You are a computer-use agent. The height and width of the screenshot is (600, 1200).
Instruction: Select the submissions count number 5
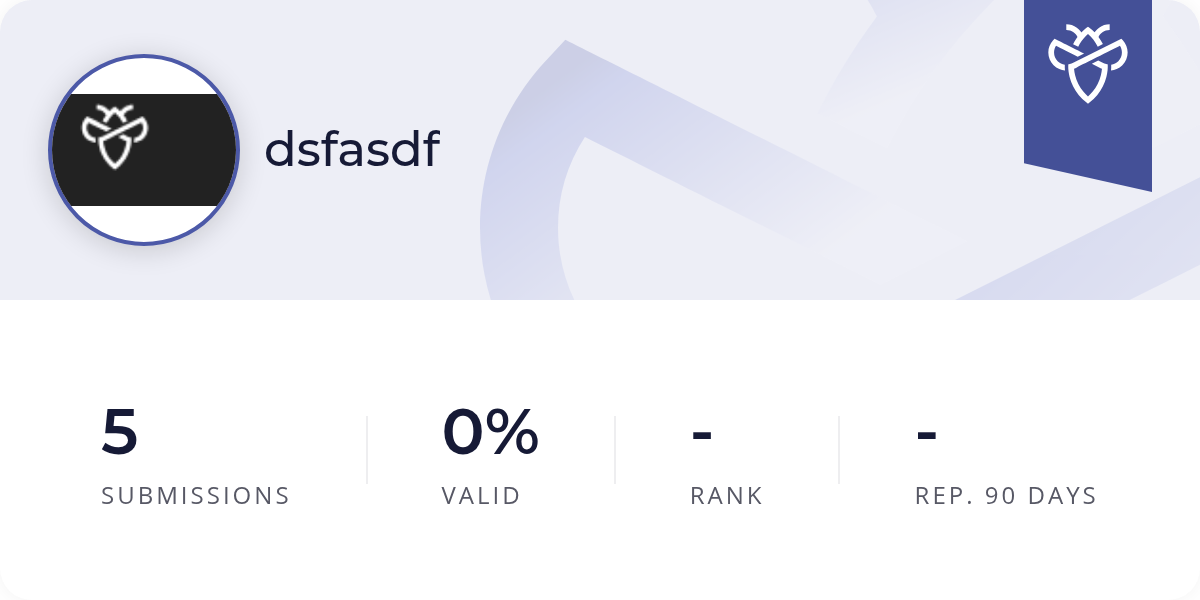pos(120,432)
